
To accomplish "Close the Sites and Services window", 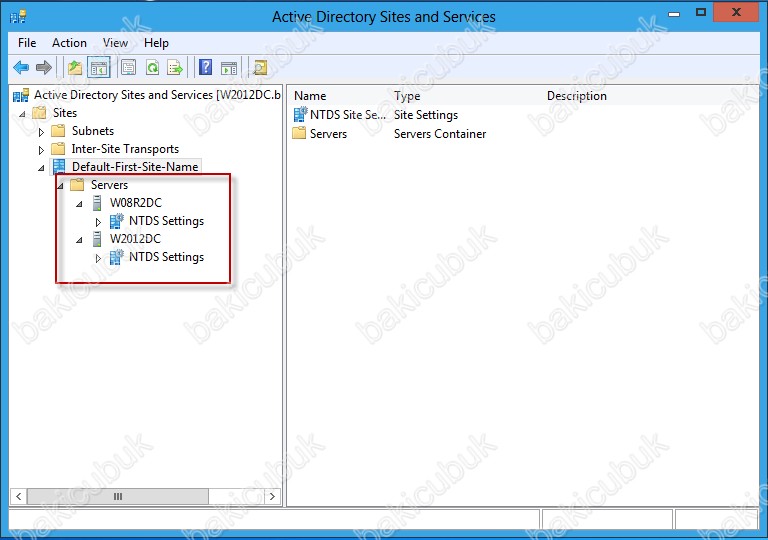I will click(736, 13).
